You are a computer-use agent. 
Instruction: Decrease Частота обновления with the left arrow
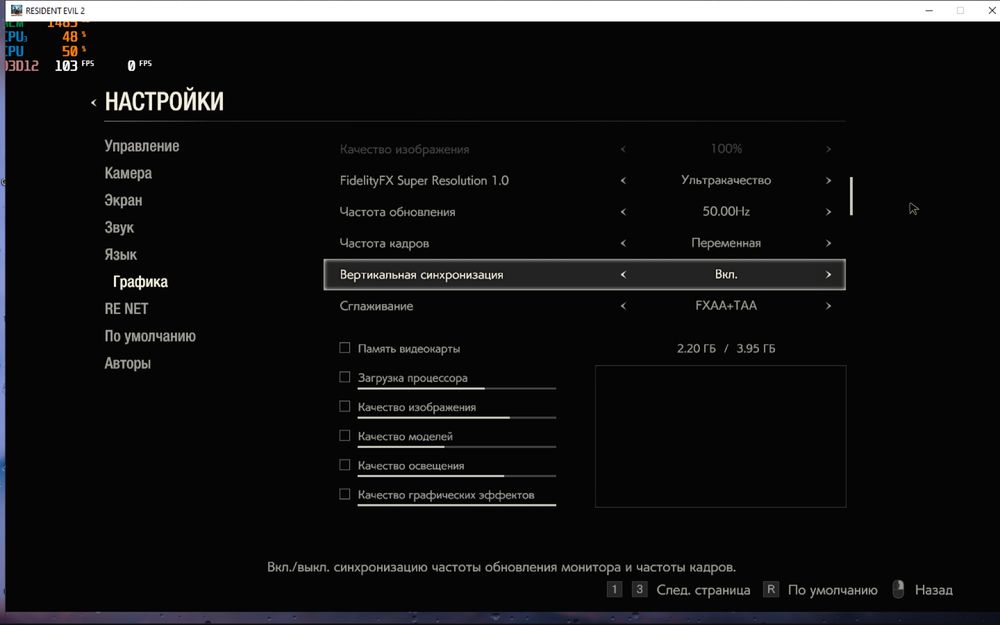pyautogui.click(x=623, y=212)
